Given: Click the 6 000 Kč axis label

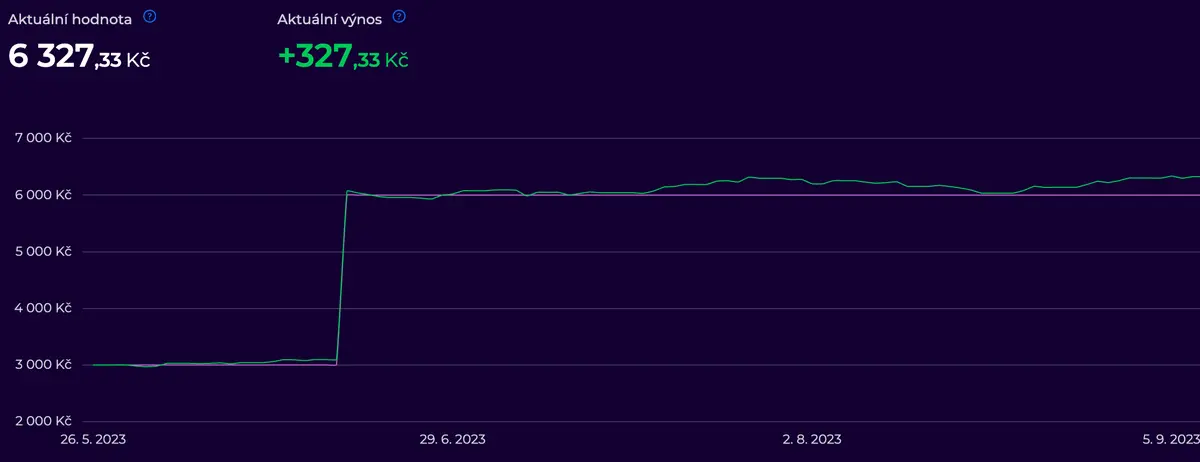Looking at the screenshot, I should (44, 195).
